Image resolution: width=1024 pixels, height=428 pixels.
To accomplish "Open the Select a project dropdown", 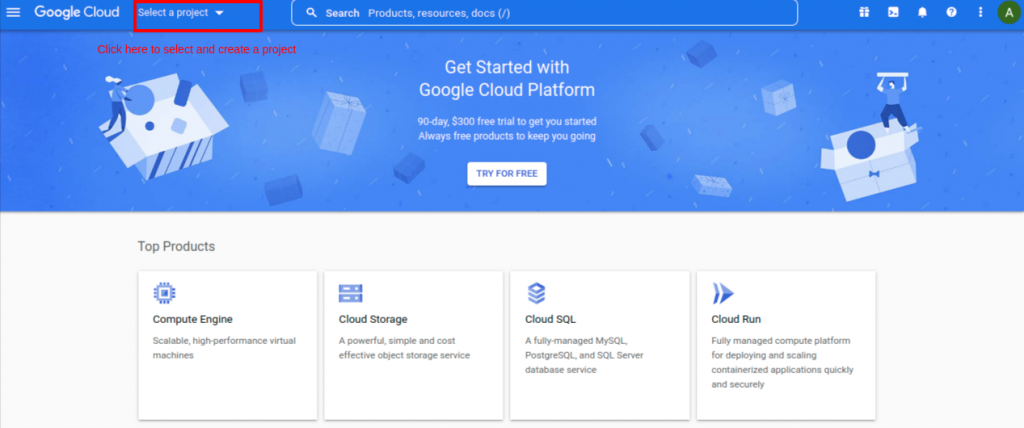I will coord(181,12).
